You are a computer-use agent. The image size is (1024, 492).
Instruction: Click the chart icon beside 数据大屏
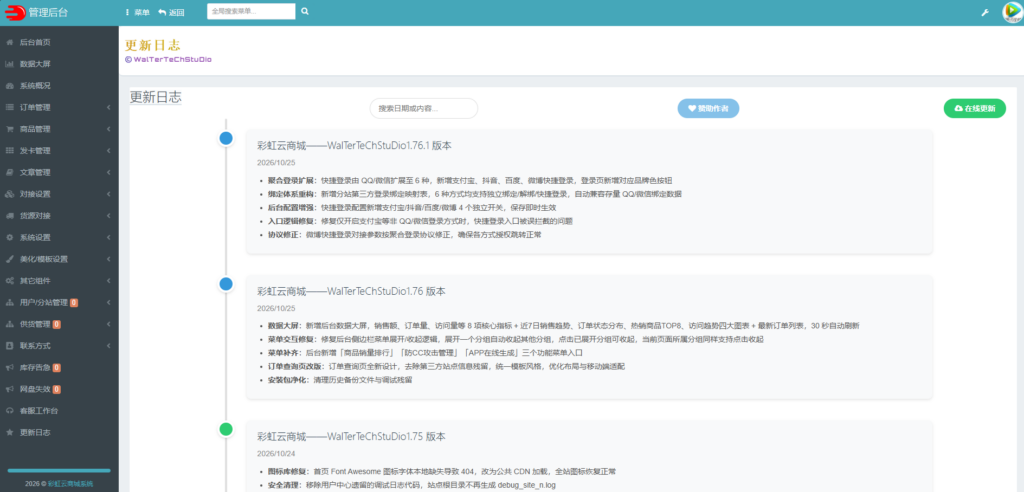click(x=9, y=64)
